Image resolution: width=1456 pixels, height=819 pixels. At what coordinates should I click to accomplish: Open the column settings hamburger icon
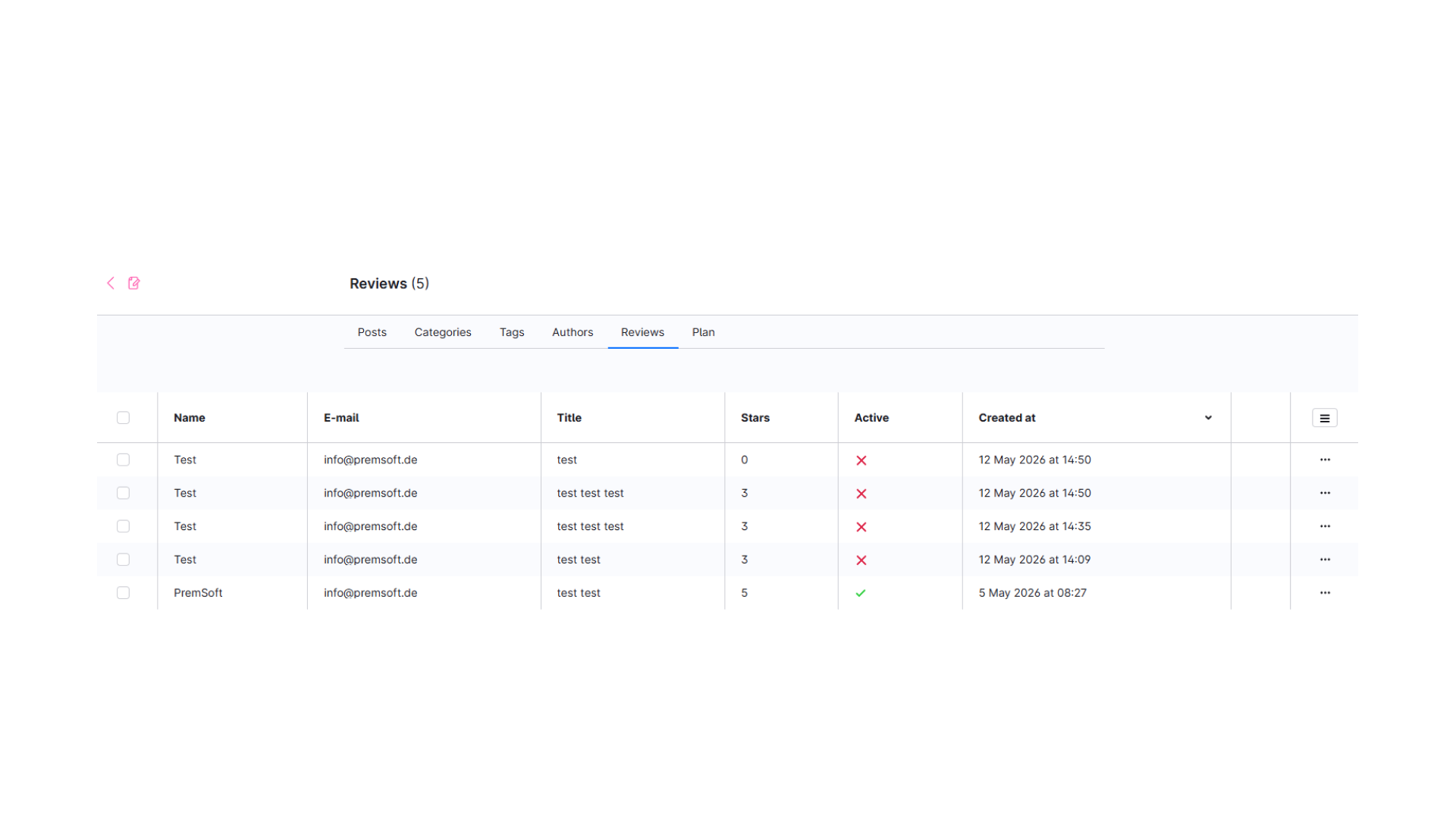tap(1325, 418)
